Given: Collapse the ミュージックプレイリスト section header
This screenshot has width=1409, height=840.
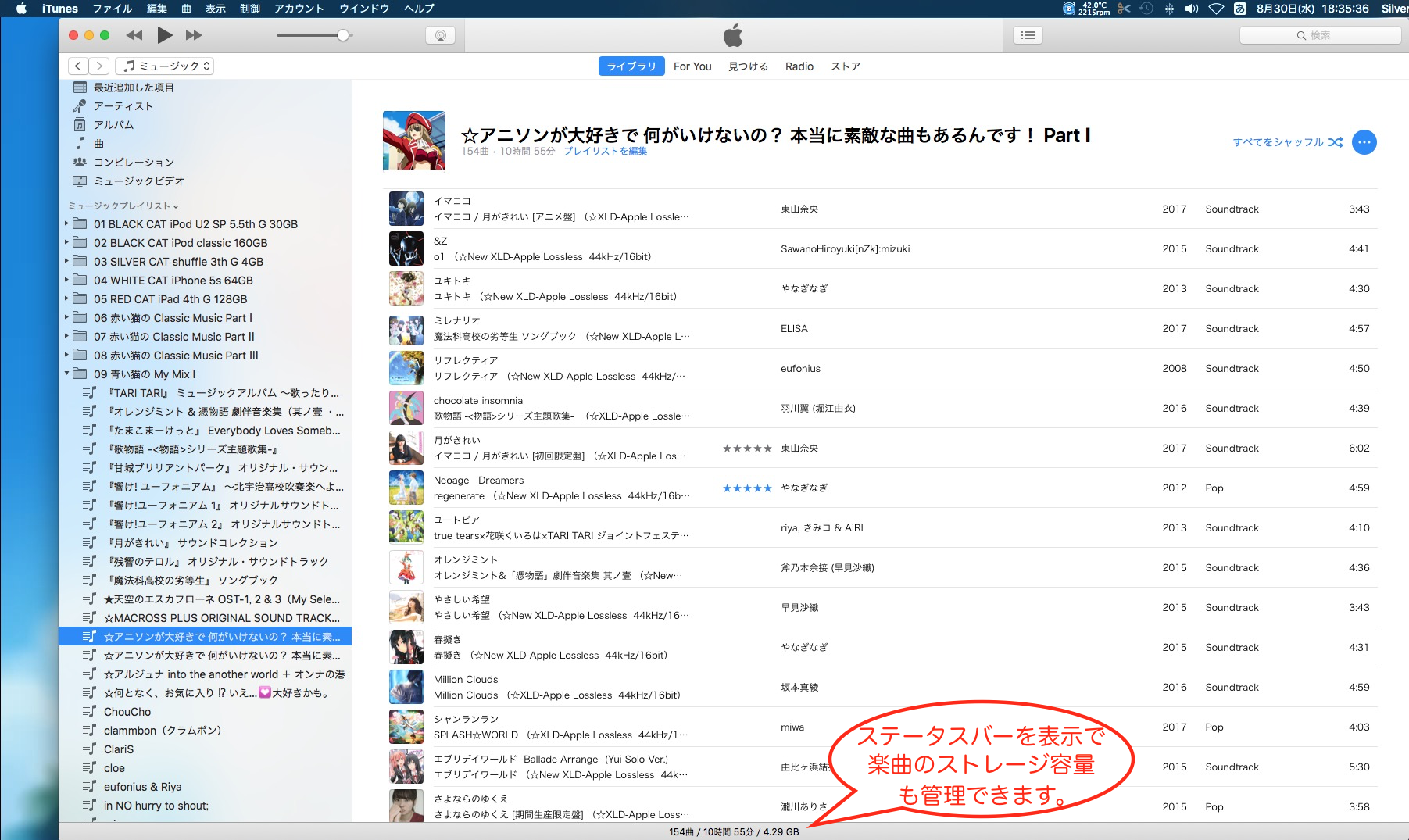Looking at the screenshot, I should (x=123, y=206).
